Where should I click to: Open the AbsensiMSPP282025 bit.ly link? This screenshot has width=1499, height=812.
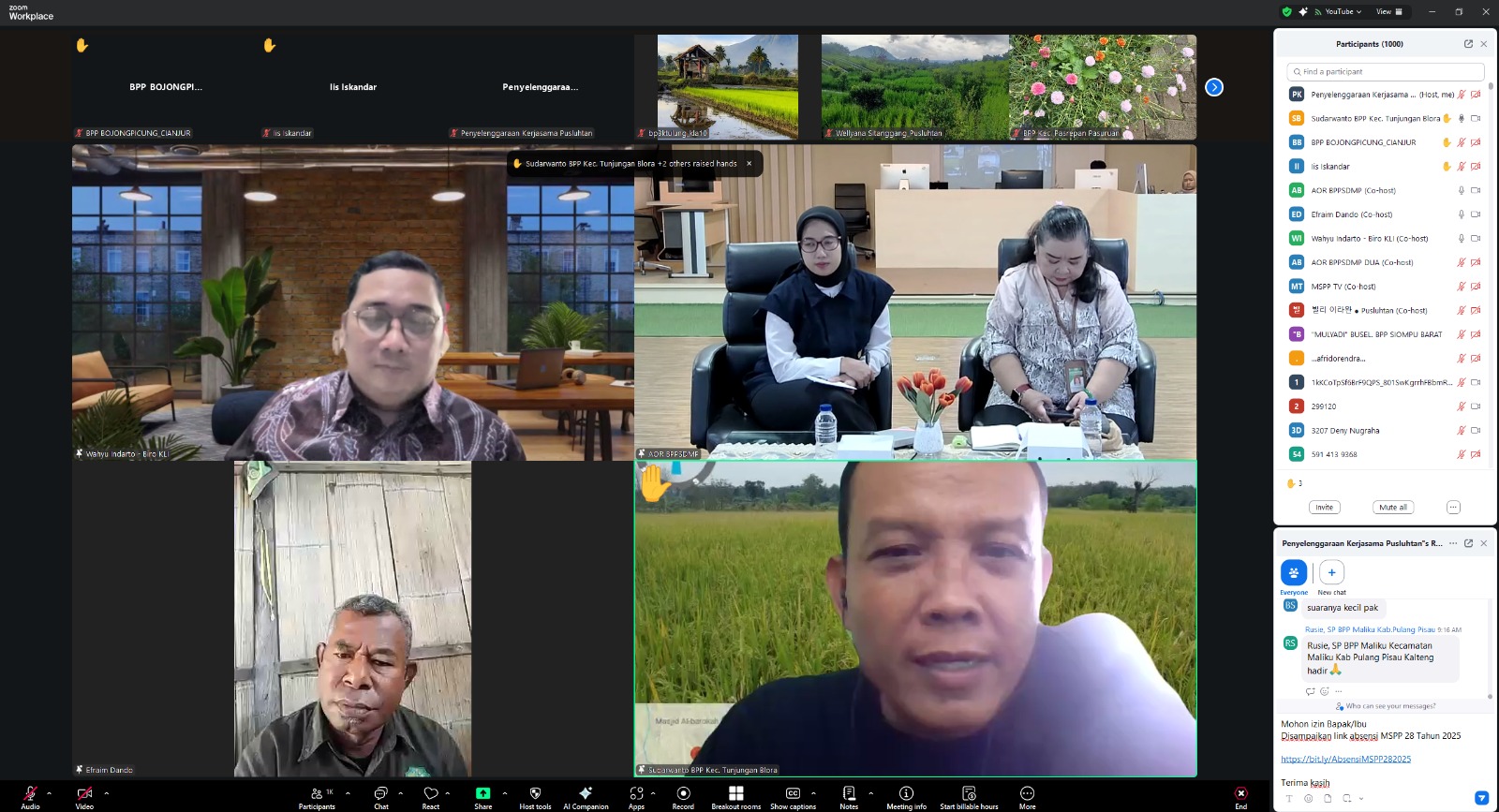click(x=1345, y=760)
